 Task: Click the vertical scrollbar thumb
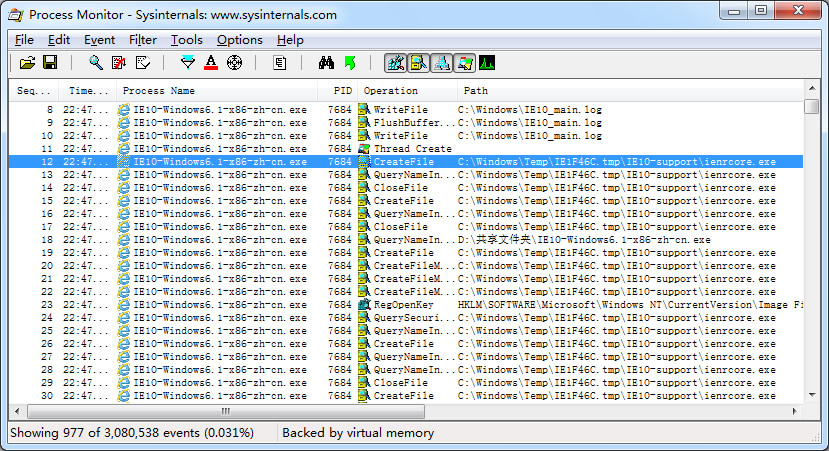tap(812, 106)
